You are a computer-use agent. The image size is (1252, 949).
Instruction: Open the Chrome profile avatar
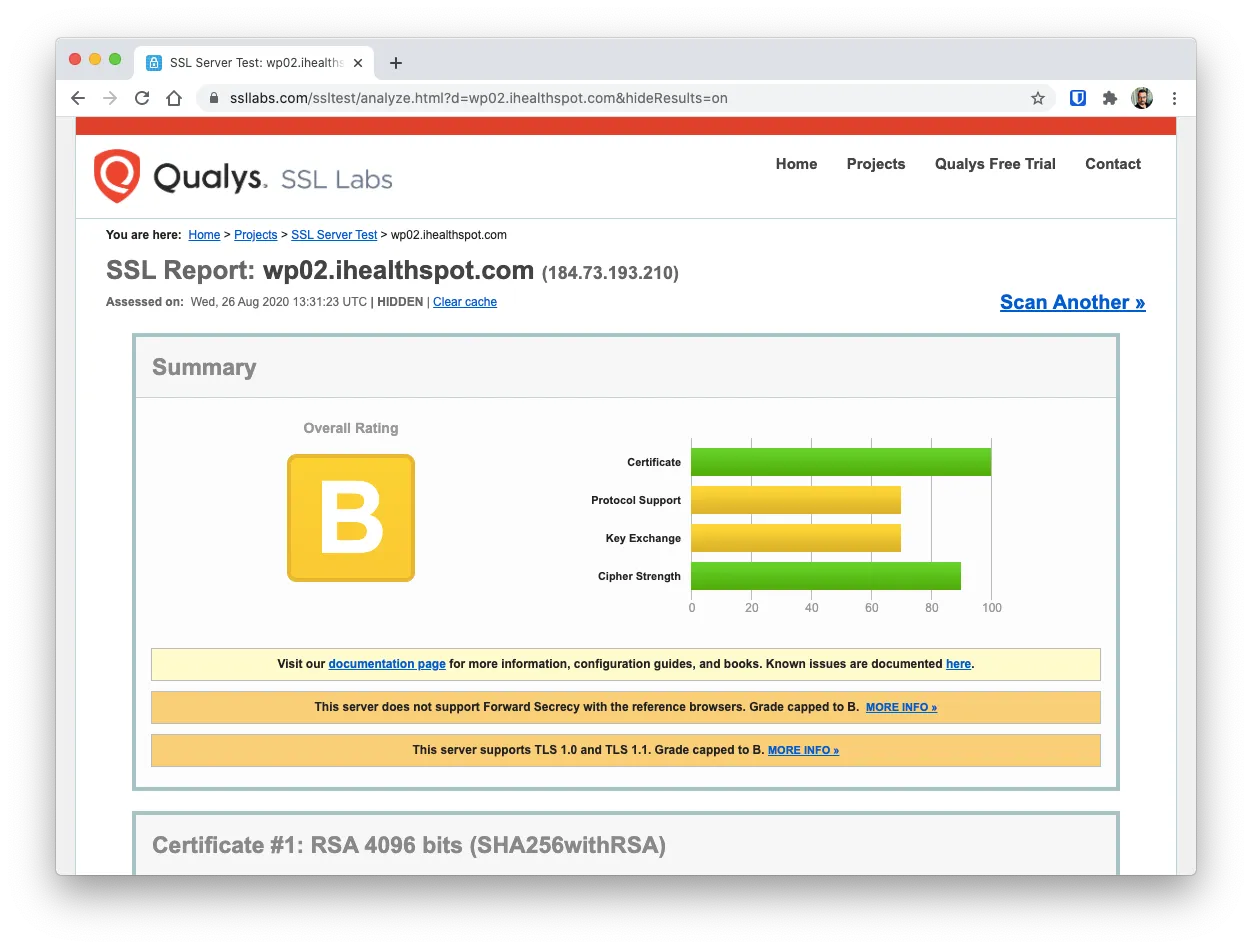pos(1142,98)
